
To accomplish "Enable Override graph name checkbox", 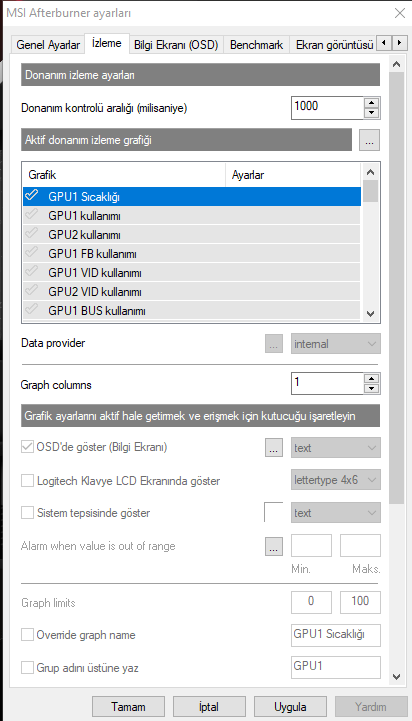I will pyautogui.click(x=28, y=635).
